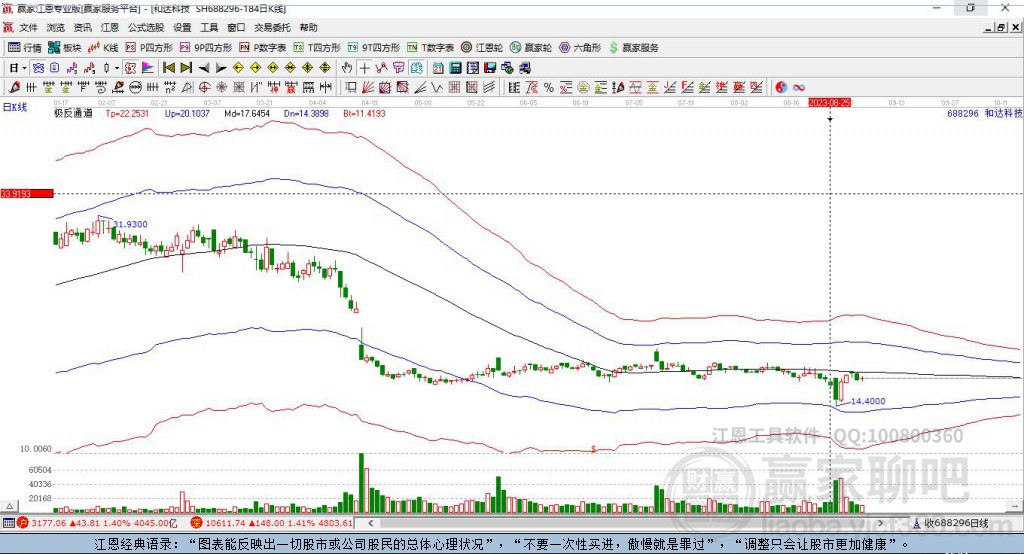This screenshot has width=1024, height=554.
Task: Open the 公式选股 menu
Action: pos(146,27)
